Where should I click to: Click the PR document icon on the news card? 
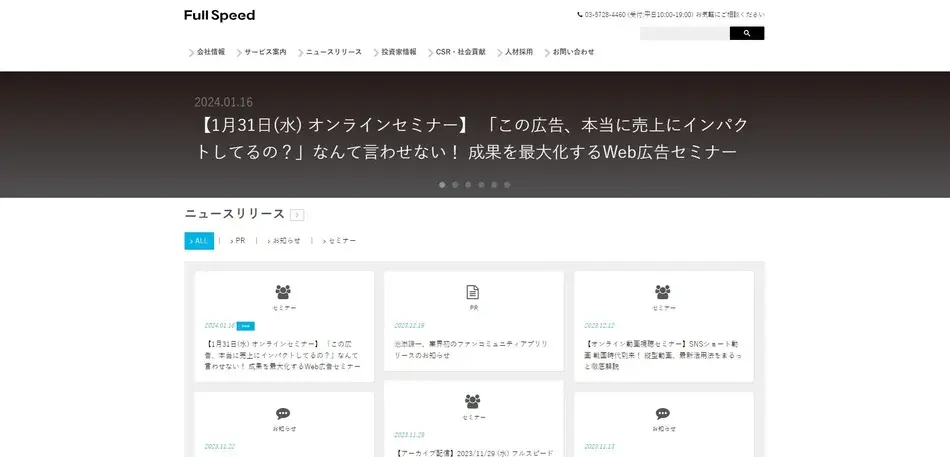pos(473,292)
